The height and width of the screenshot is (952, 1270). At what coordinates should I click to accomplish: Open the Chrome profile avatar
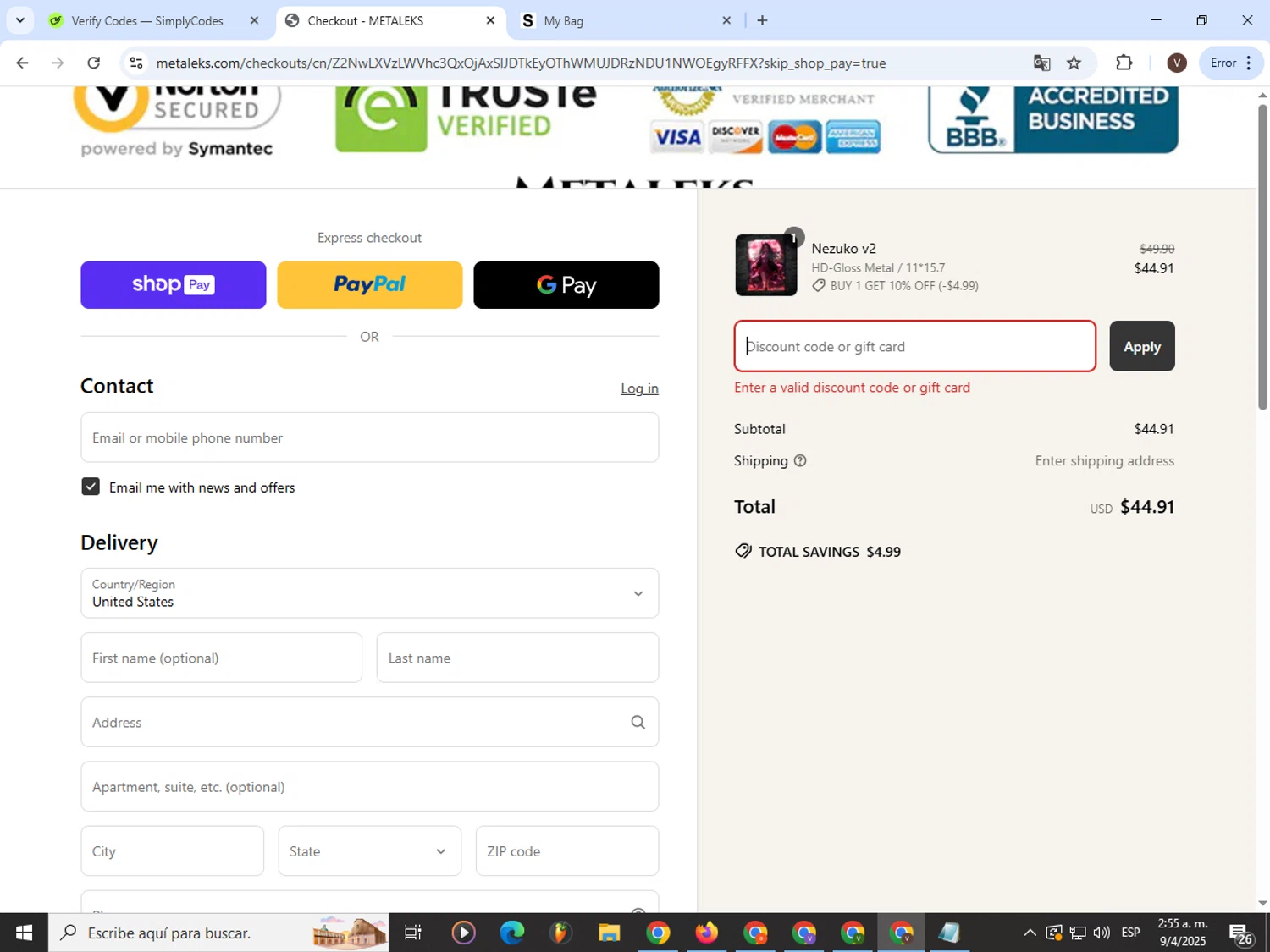[x=1176, y=63]
